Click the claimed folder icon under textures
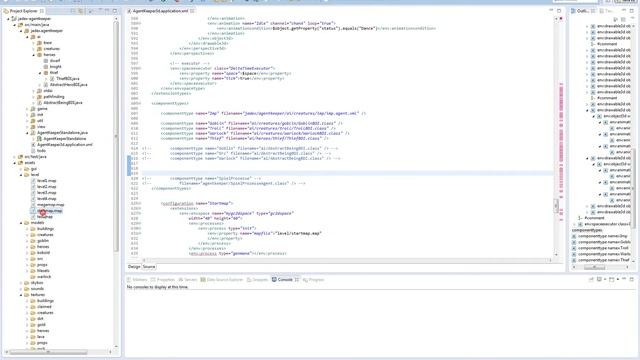 coord(33,307)
